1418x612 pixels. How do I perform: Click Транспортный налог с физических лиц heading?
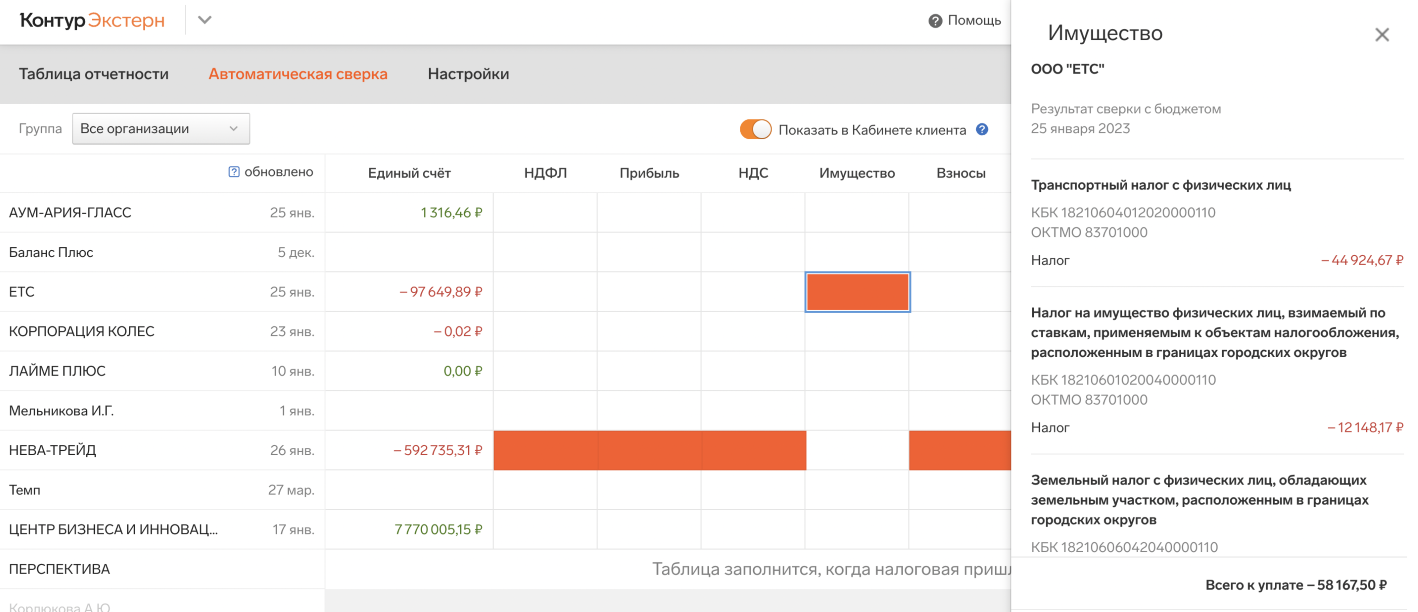click(1161, 185)
